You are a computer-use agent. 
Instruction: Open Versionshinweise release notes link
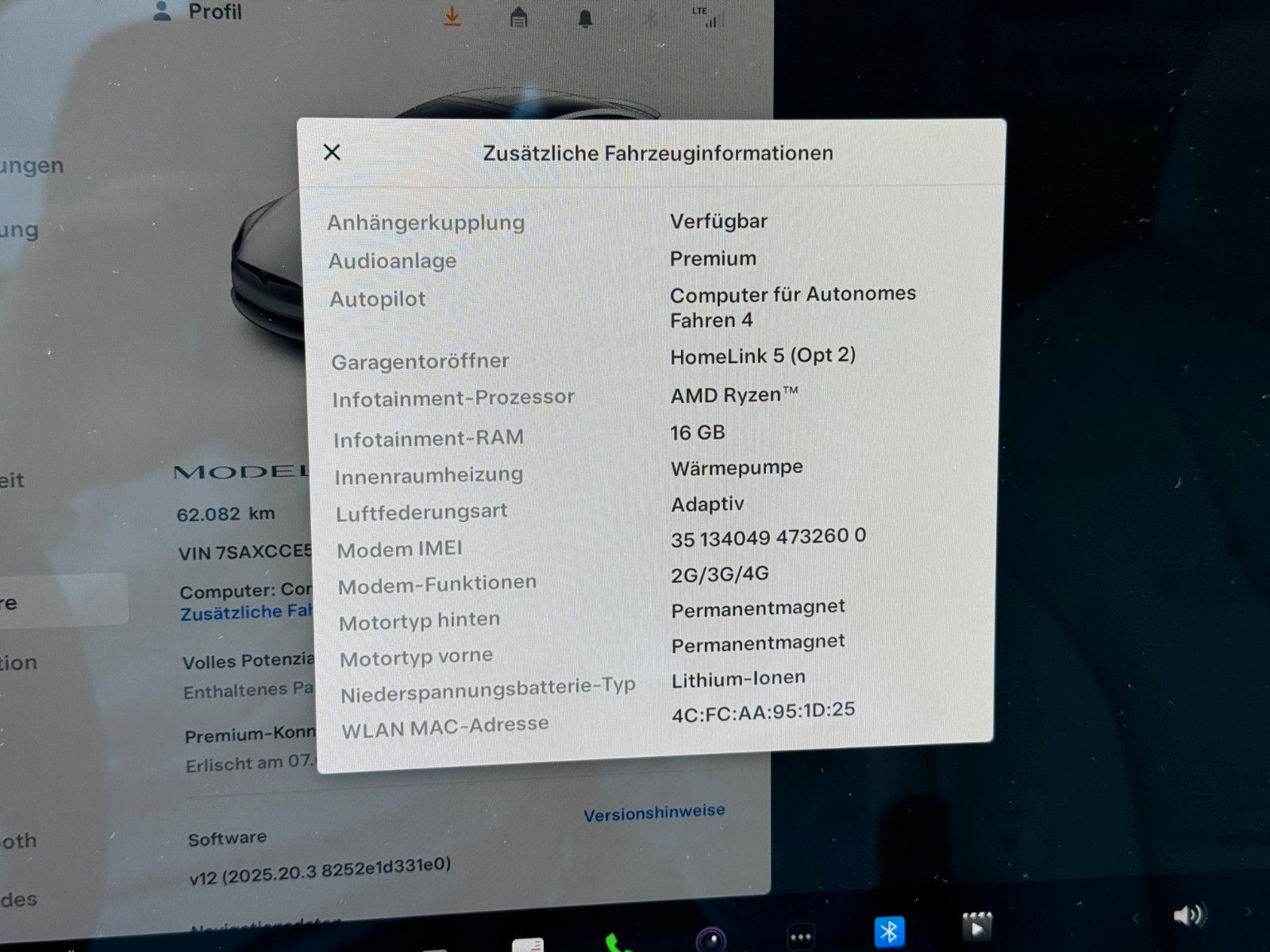[x=654, y=813]
